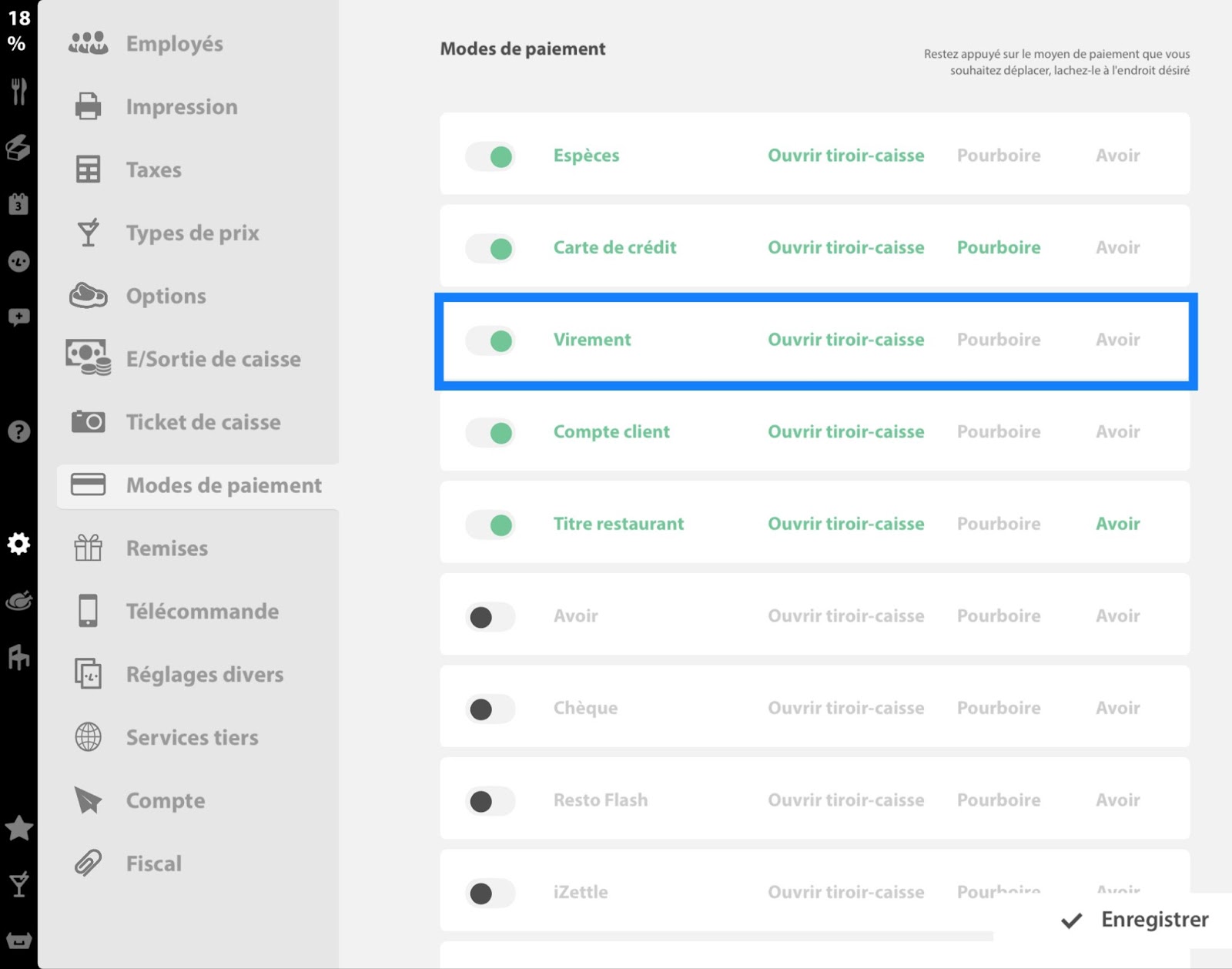Click the Télécommande phone icon
Screen dimensions: 1232x969
pyautogui.click(x=88, y=611)
